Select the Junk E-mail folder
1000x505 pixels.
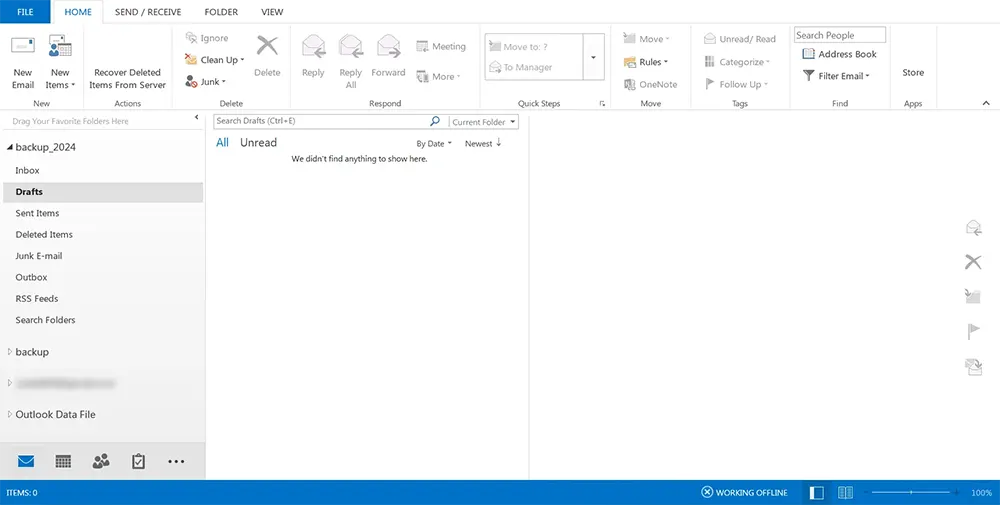[x=103, y=256]
